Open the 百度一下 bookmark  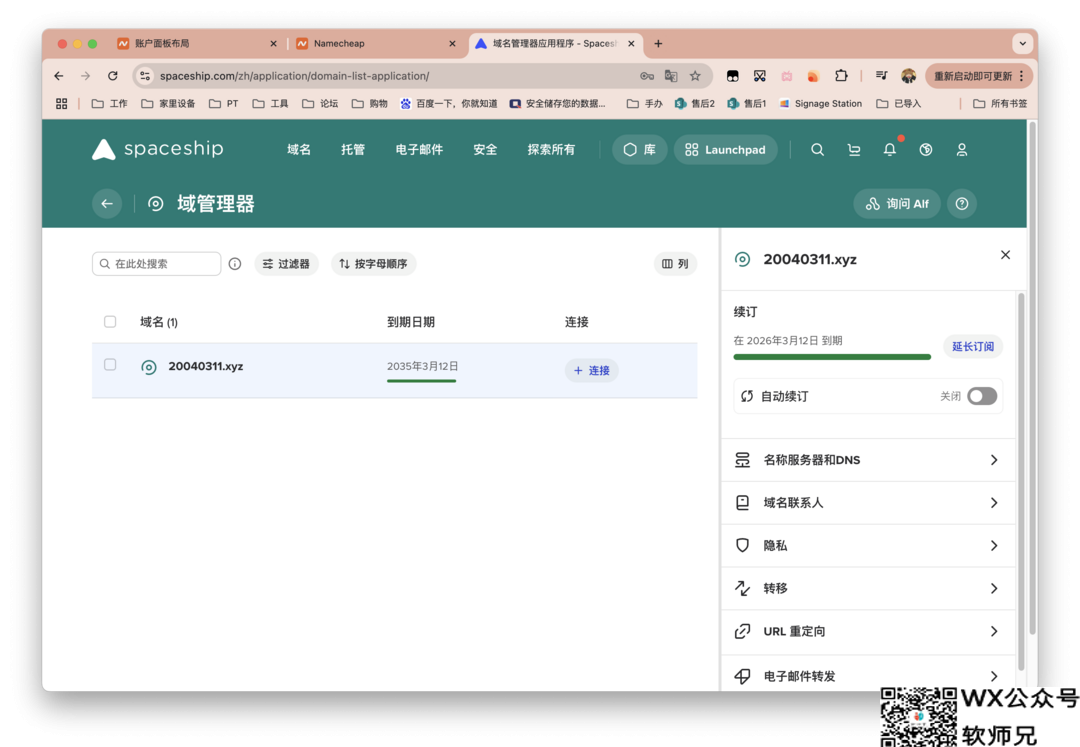(x=449, y=103)
